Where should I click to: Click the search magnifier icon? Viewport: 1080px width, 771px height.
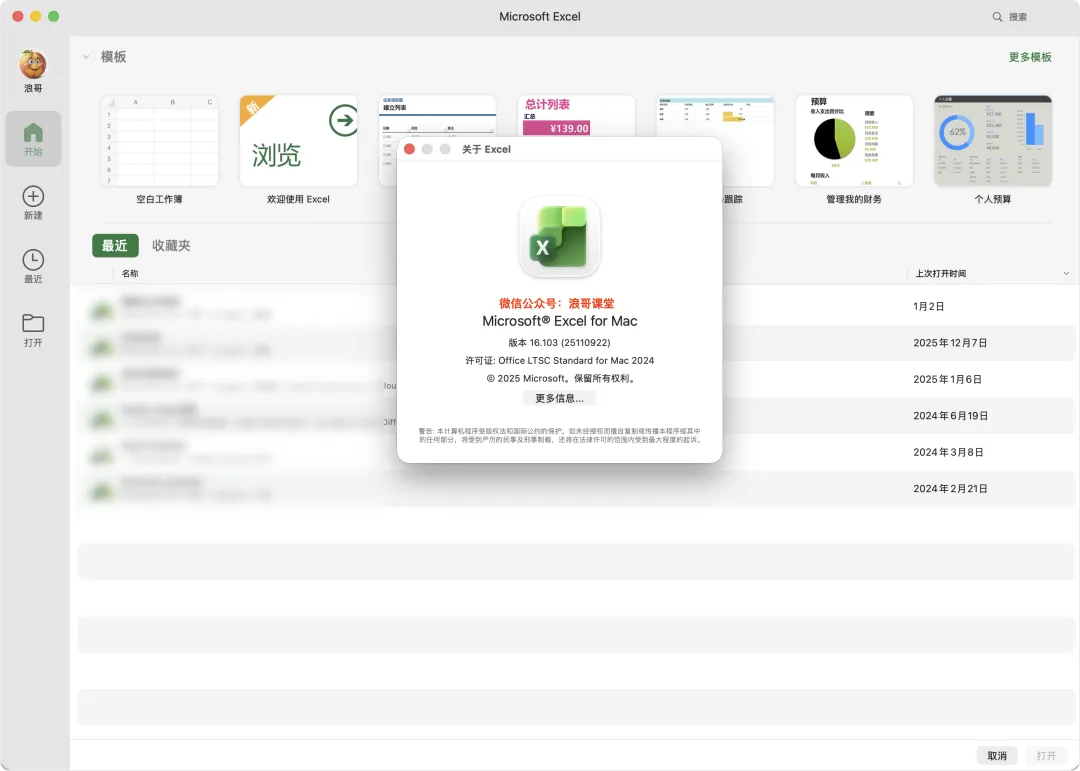pyautogui.click(x=997, y=17)
